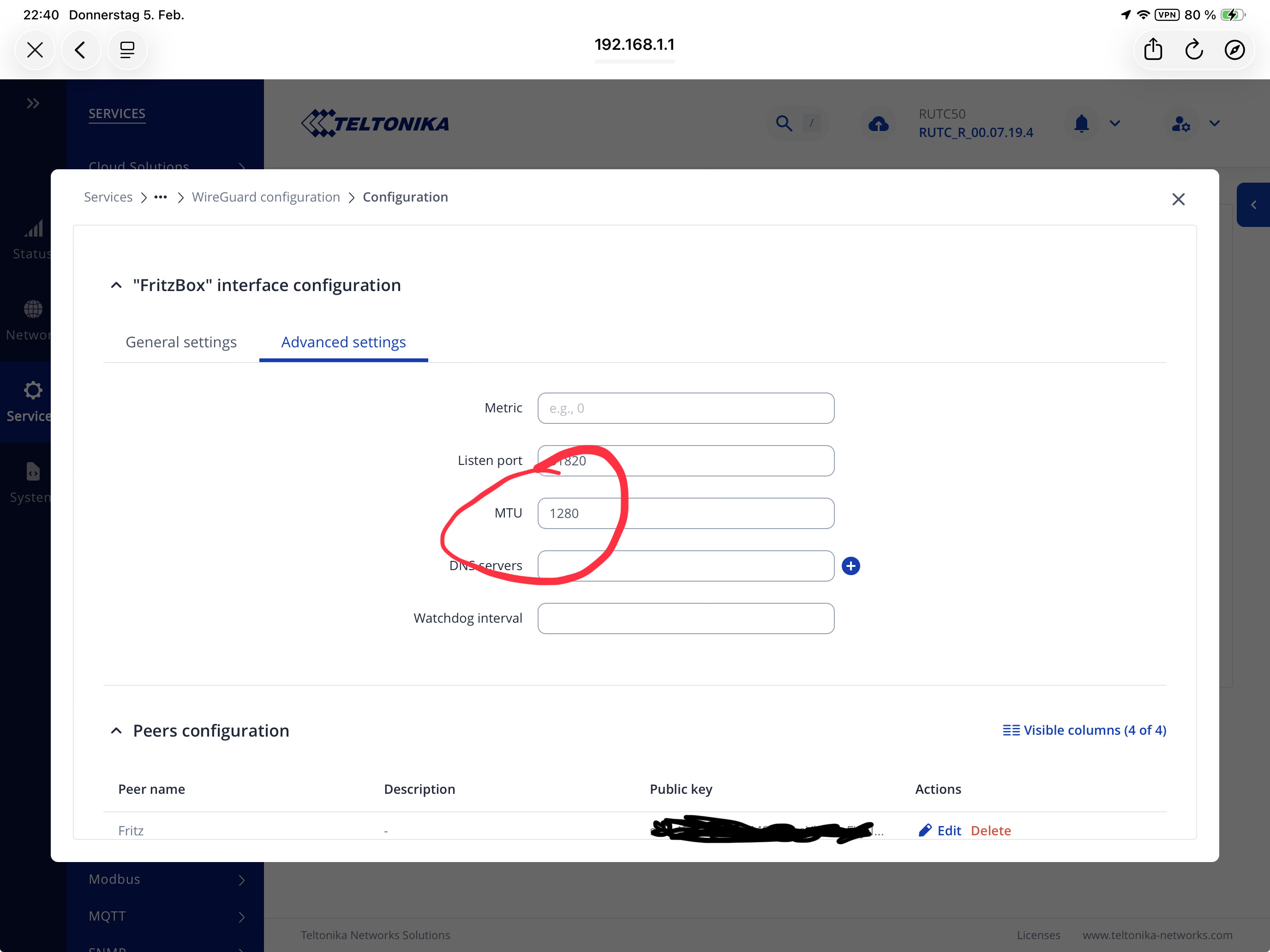This screenshot has height=952, width=1270.
Task: Open WireGuard configuration breadcrumb link
Action: [266, 197]
